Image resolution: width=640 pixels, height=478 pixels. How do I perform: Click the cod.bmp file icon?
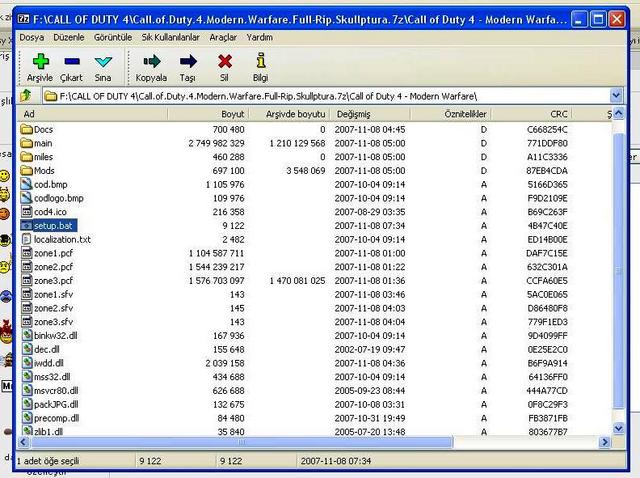coord(27,185)
